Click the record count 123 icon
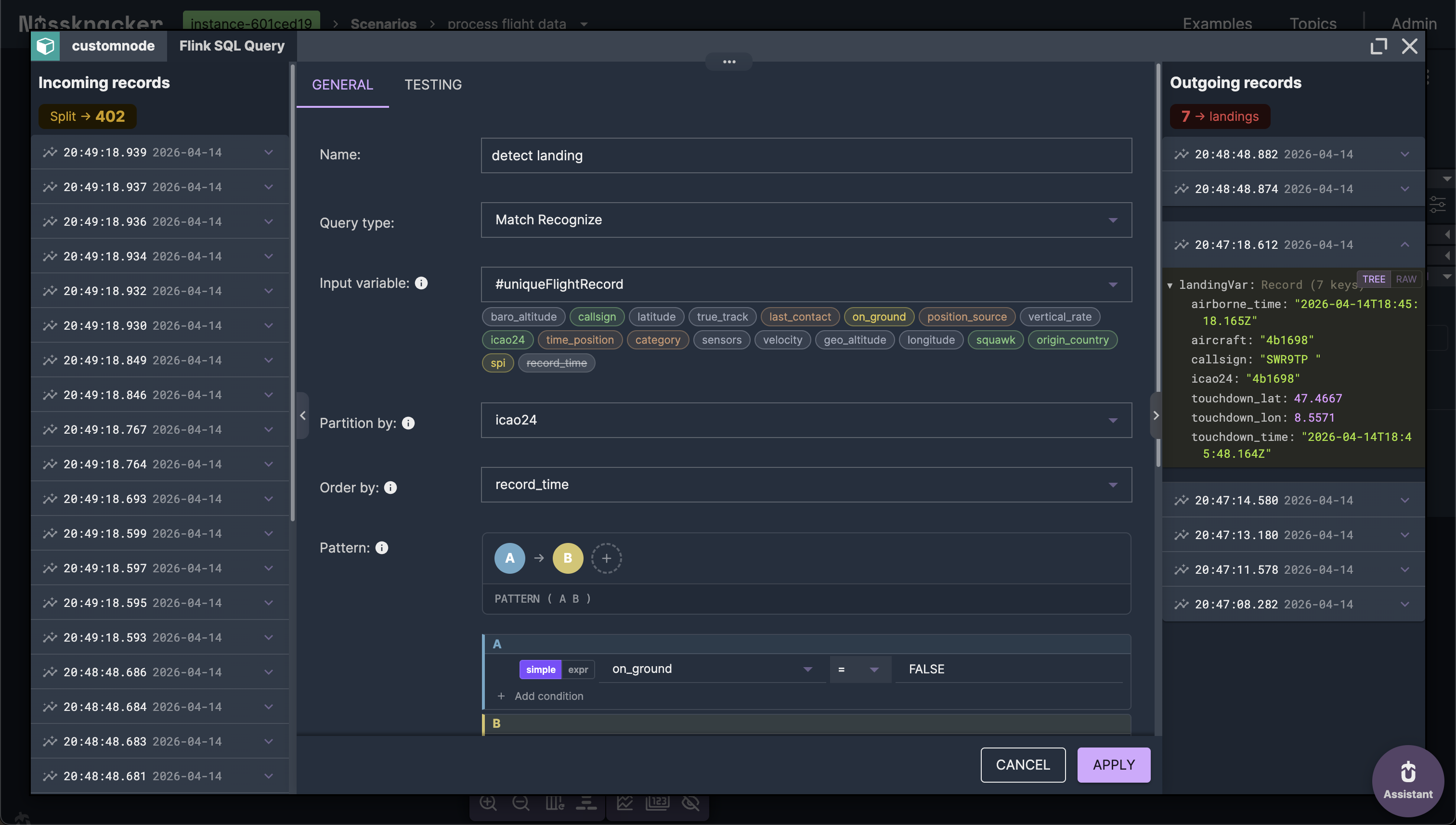 [657, 802]
